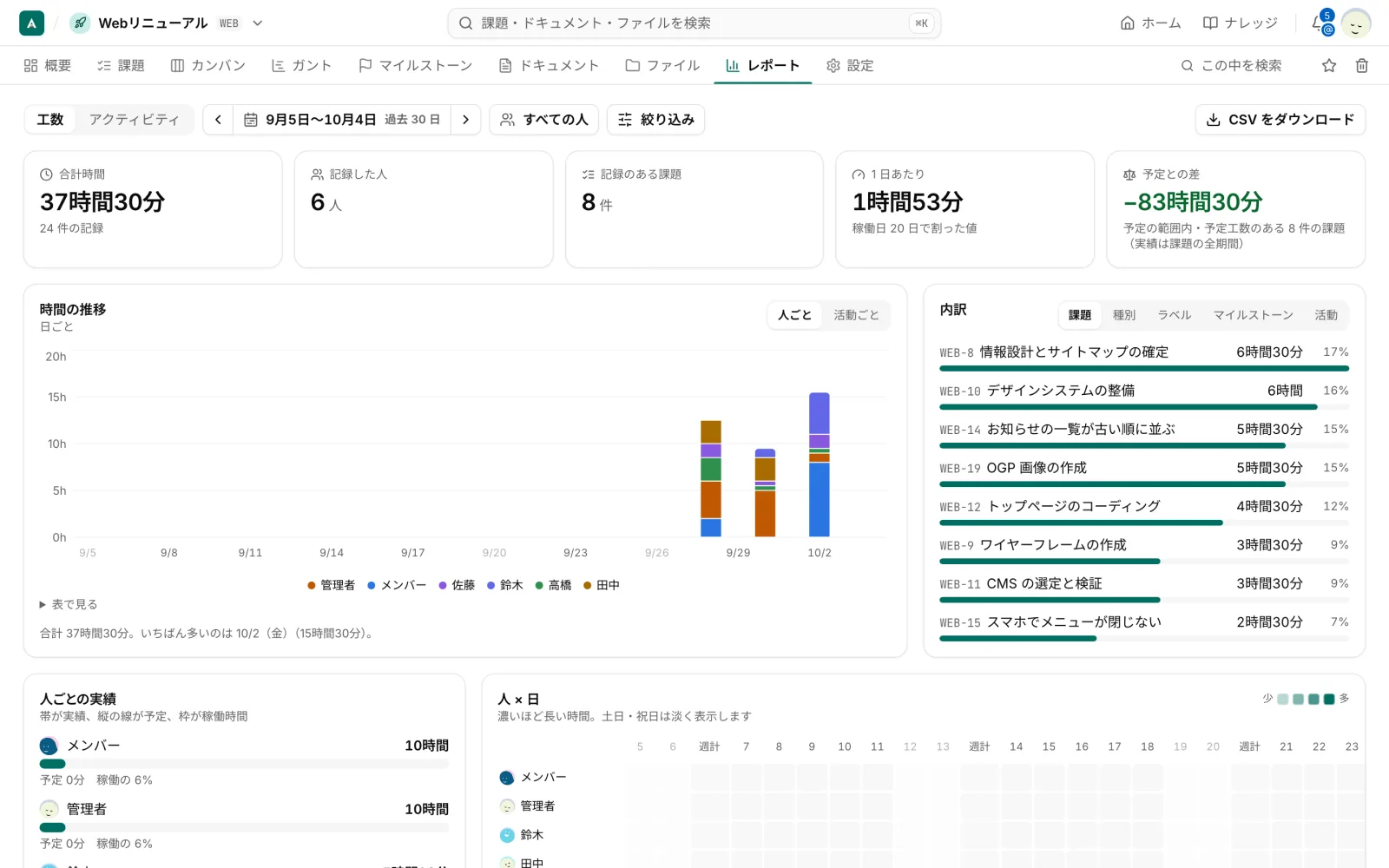1389x868 pixels.
Task: Go to previous date range
Action: click(x=218, y=120)
